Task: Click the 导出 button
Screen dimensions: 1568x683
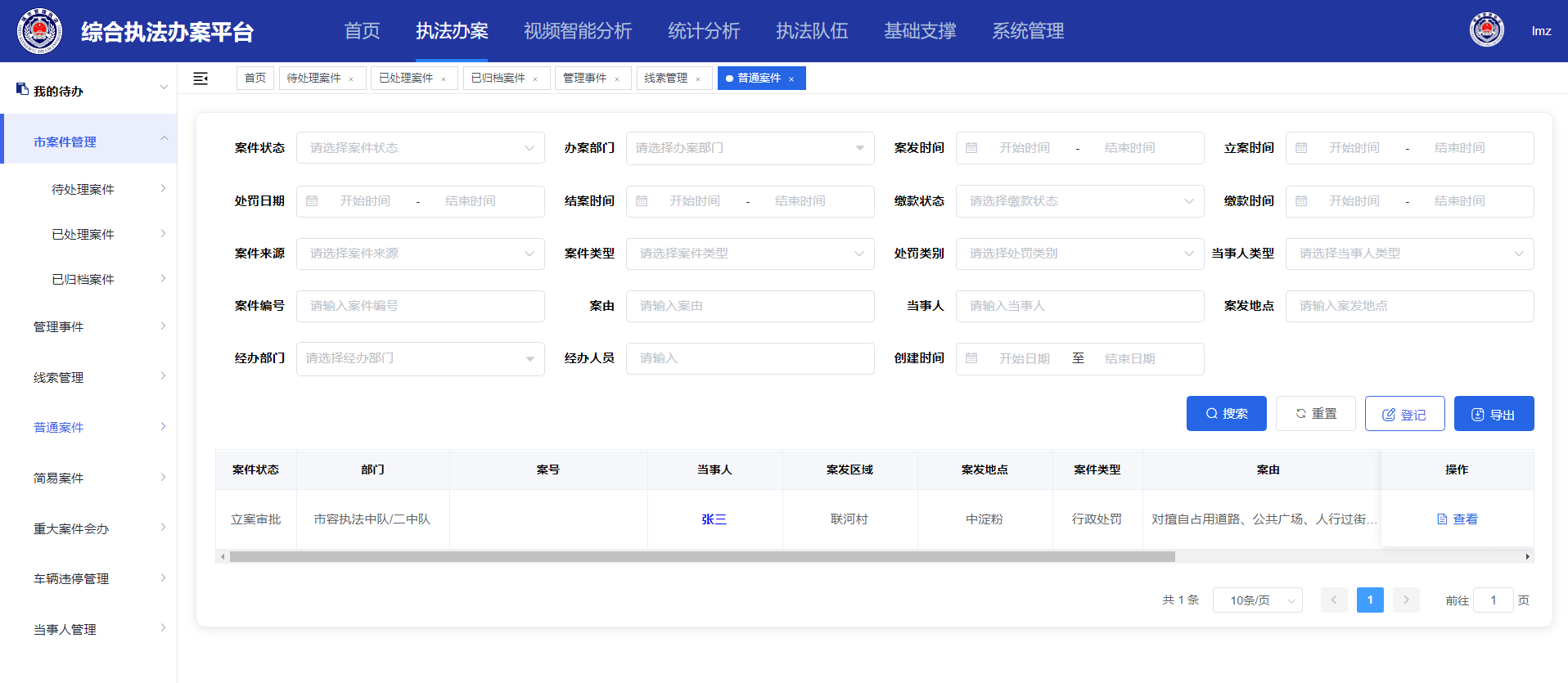Action: pyautogui.click(x=1494, y=414)
